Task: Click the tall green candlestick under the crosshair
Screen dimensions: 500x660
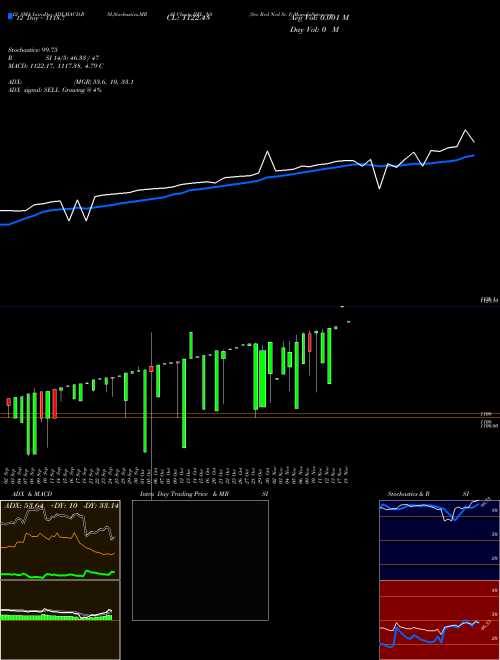Action: point(145,411)
